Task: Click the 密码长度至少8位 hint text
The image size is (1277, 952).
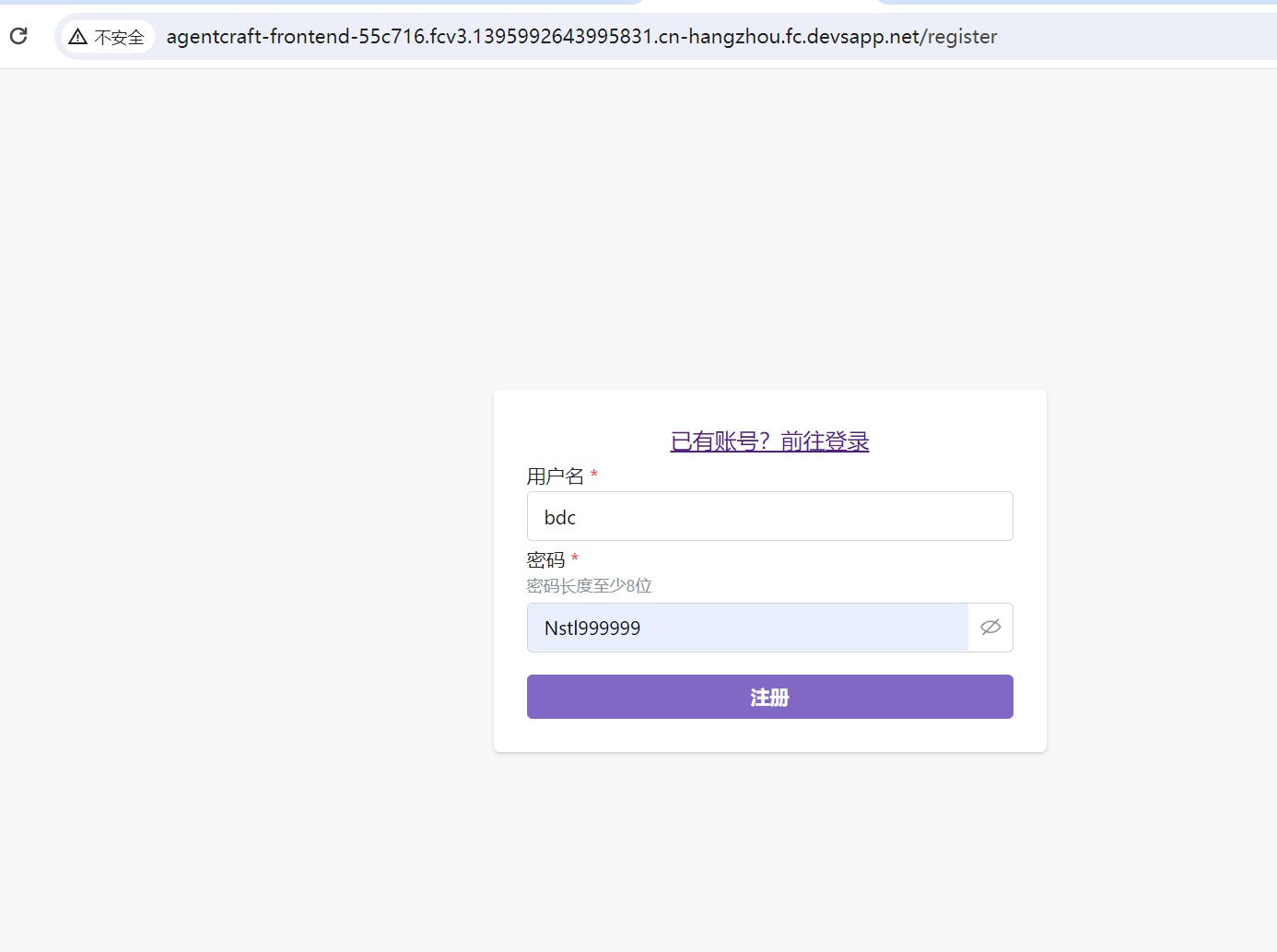Action: tap(589, 585)
